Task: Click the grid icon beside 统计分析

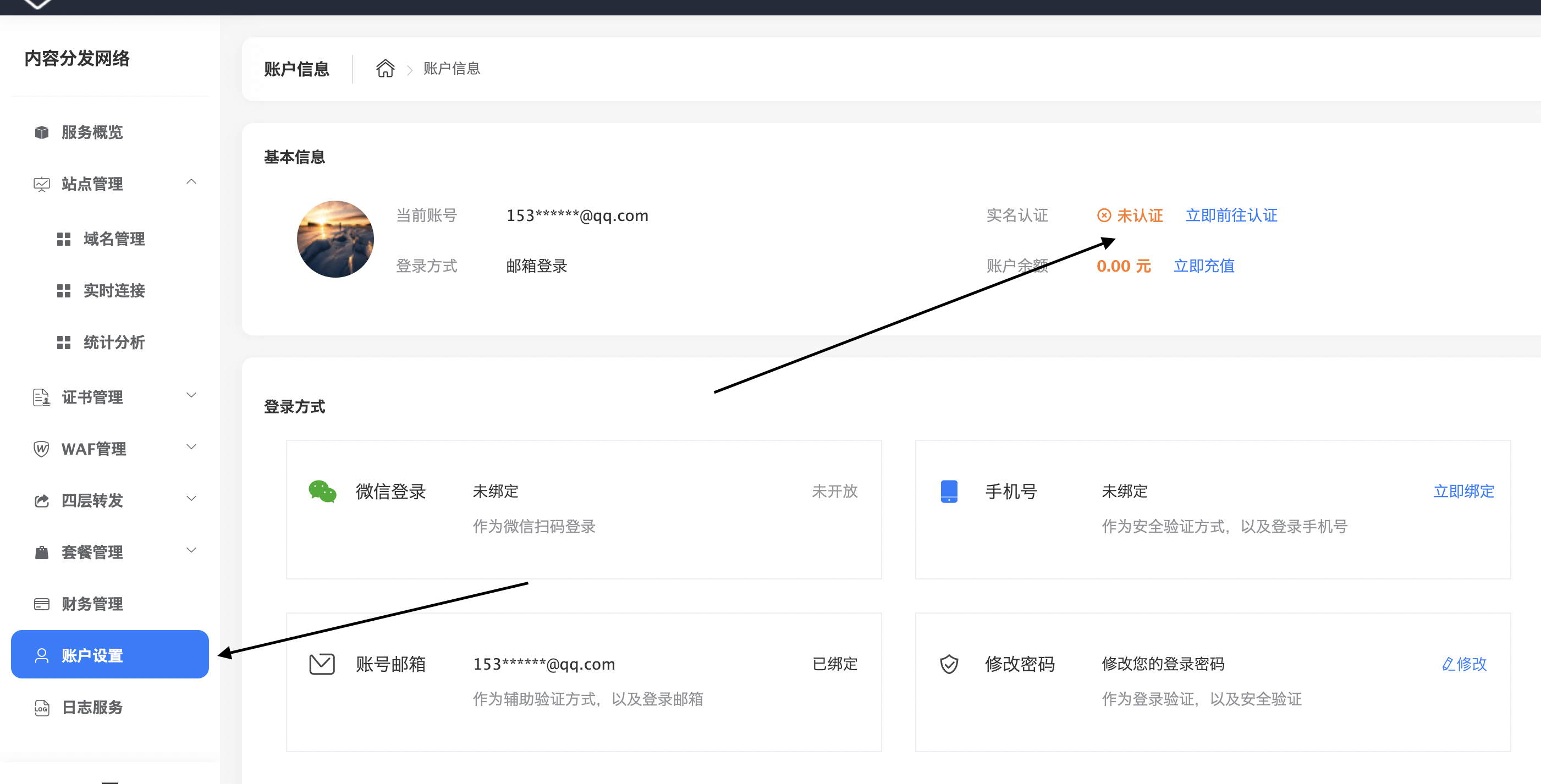Action: point(63,343)
